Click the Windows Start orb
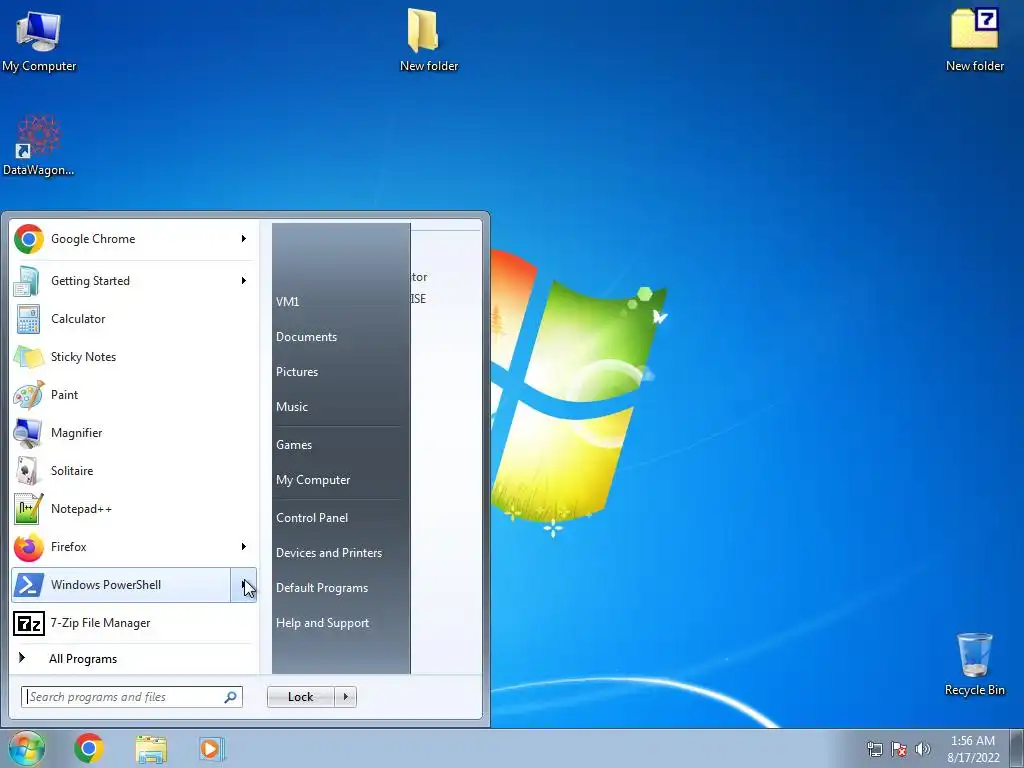This screenshot has width=1024, height=768. 26,748
